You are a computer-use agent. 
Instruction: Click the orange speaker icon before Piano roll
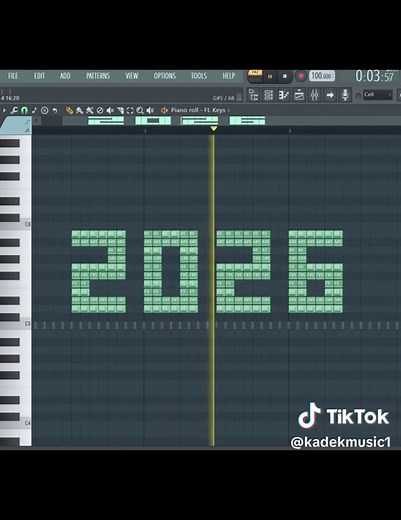(x=164, y=110)
